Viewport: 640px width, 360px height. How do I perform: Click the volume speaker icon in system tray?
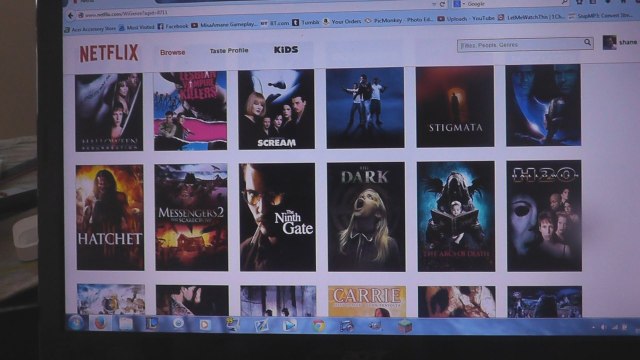point(603,327)
